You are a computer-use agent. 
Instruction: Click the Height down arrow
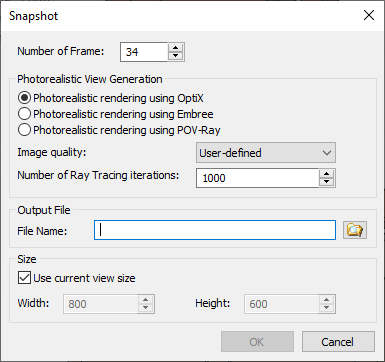[327, 308]
